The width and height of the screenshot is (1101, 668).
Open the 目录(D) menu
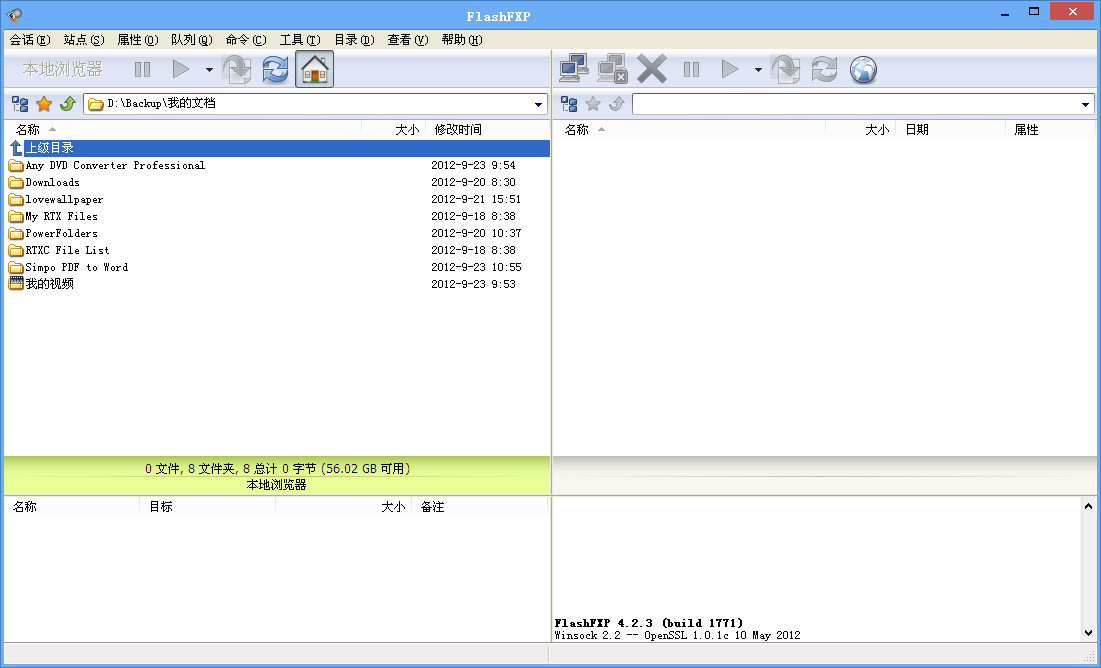(354, 40)
